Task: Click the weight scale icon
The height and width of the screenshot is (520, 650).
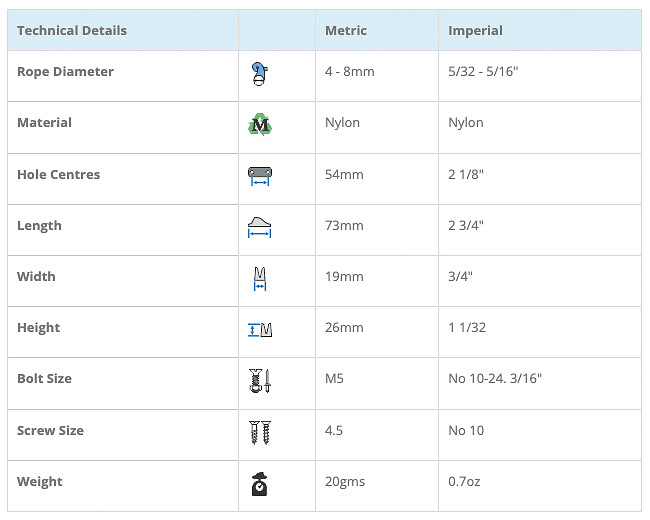Action: [259, 483]
